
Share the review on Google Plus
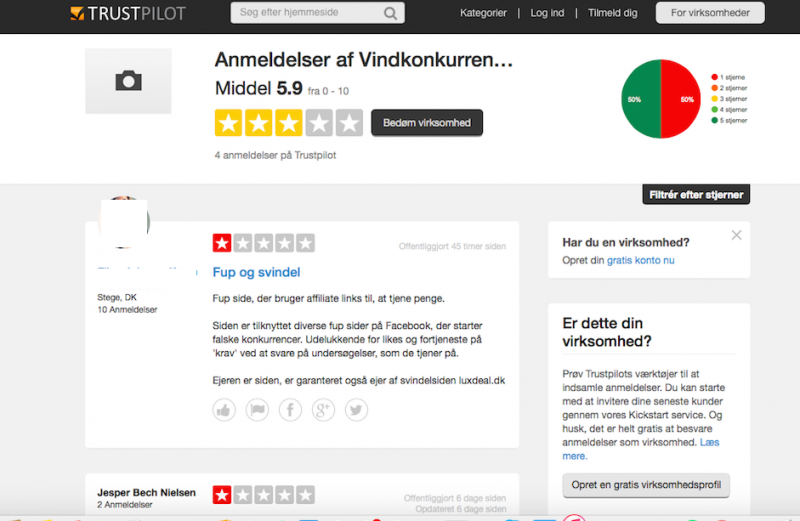323,410
